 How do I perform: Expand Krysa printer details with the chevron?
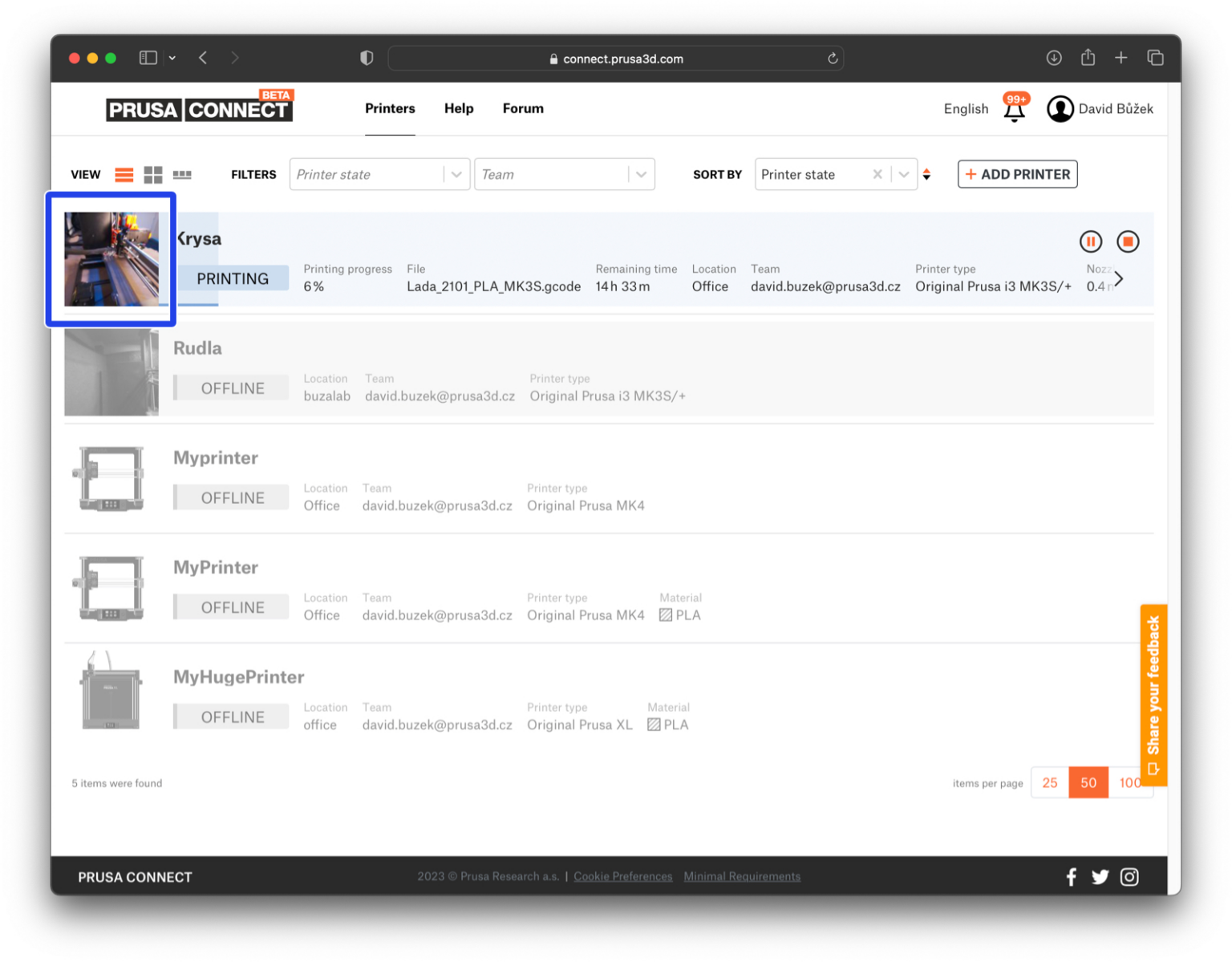[1120, 278]
